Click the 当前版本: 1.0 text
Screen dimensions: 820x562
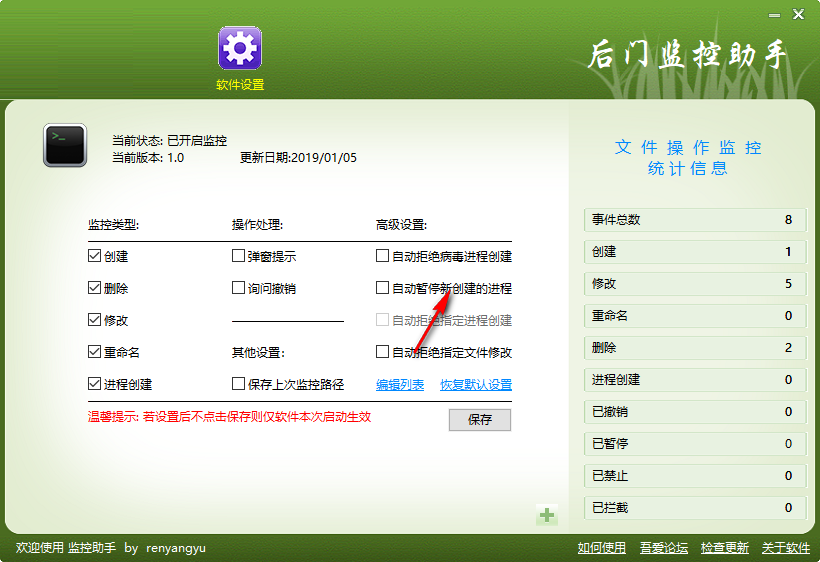click(x=148, y=157)
